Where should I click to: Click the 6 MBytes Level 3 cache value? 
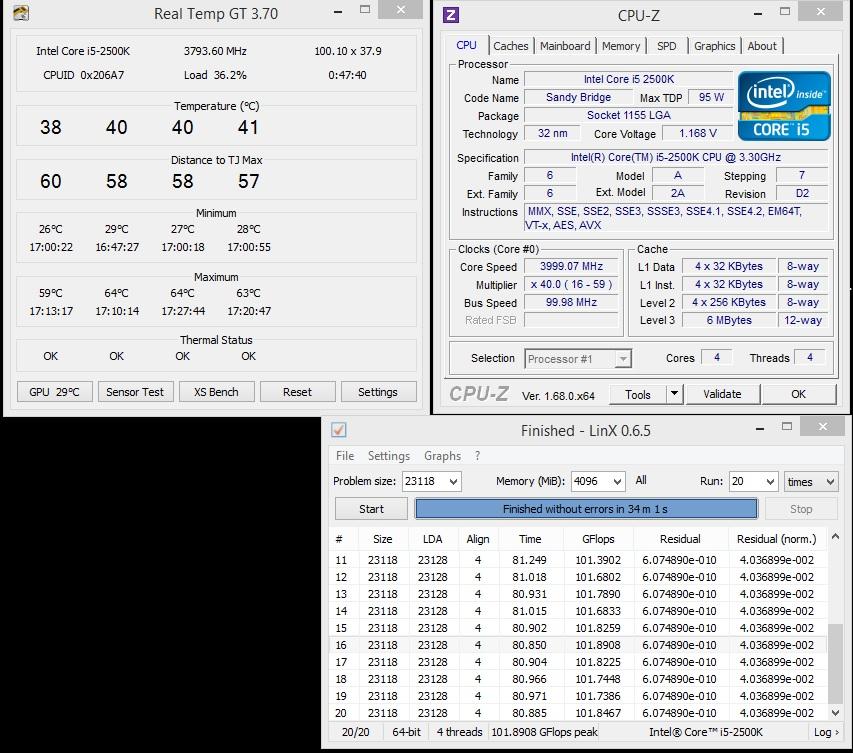tap(729, 320)
